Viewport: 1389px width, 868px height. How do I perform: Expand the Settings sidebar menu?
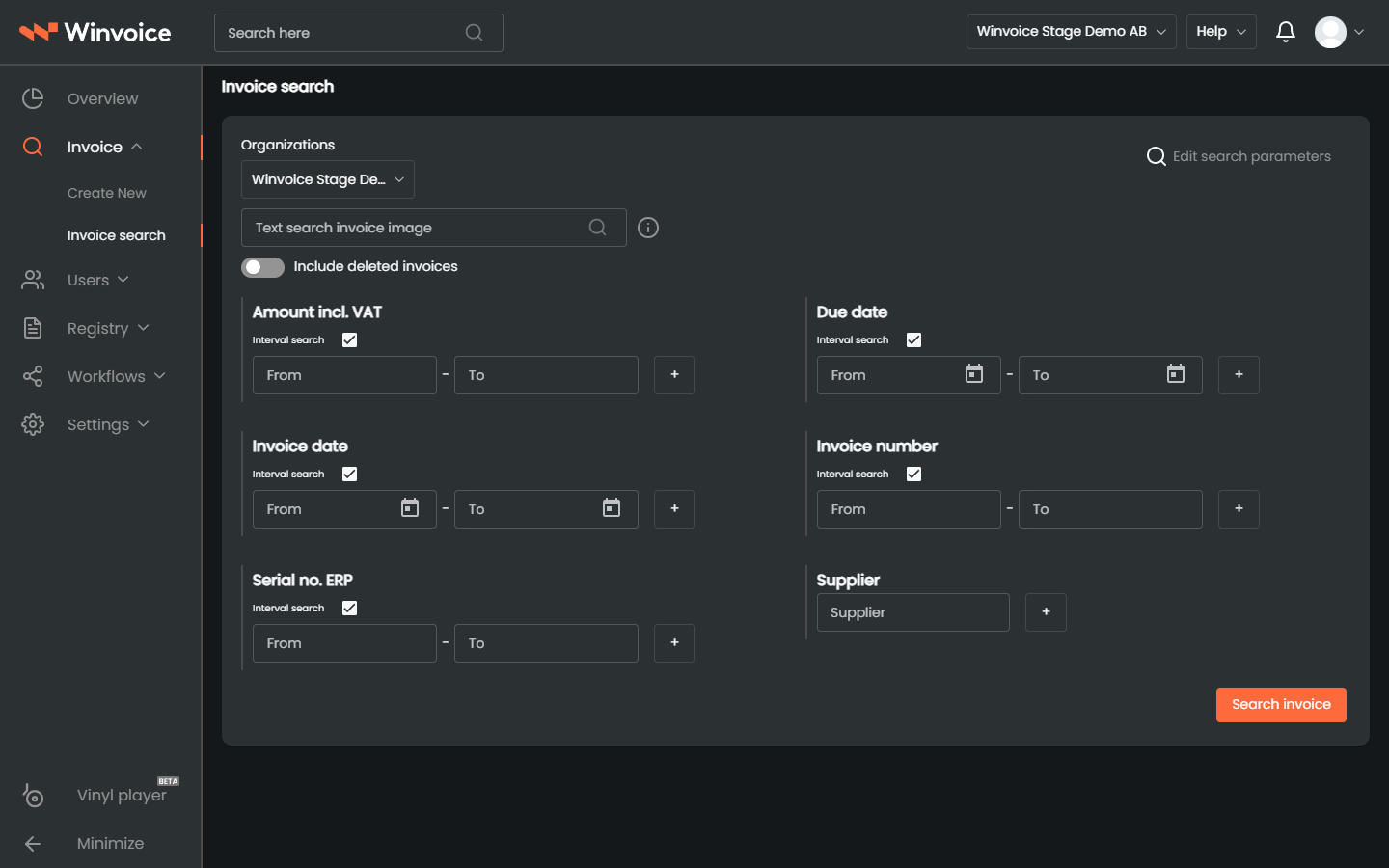tap(143, 424)
